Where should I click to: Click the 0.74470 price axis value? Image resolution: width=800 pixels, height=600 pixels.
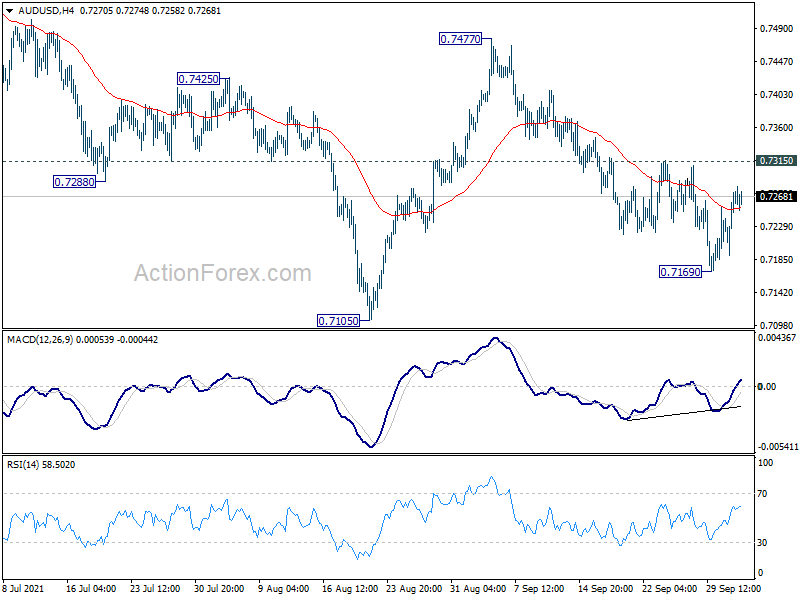point(777,62)
